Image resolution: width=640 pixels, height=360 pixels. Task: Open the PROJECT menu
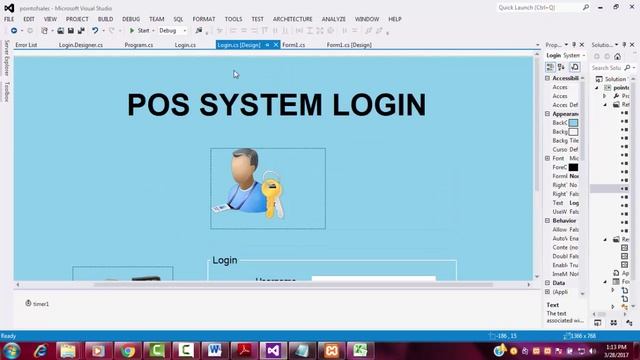click(x=77, y=19)
